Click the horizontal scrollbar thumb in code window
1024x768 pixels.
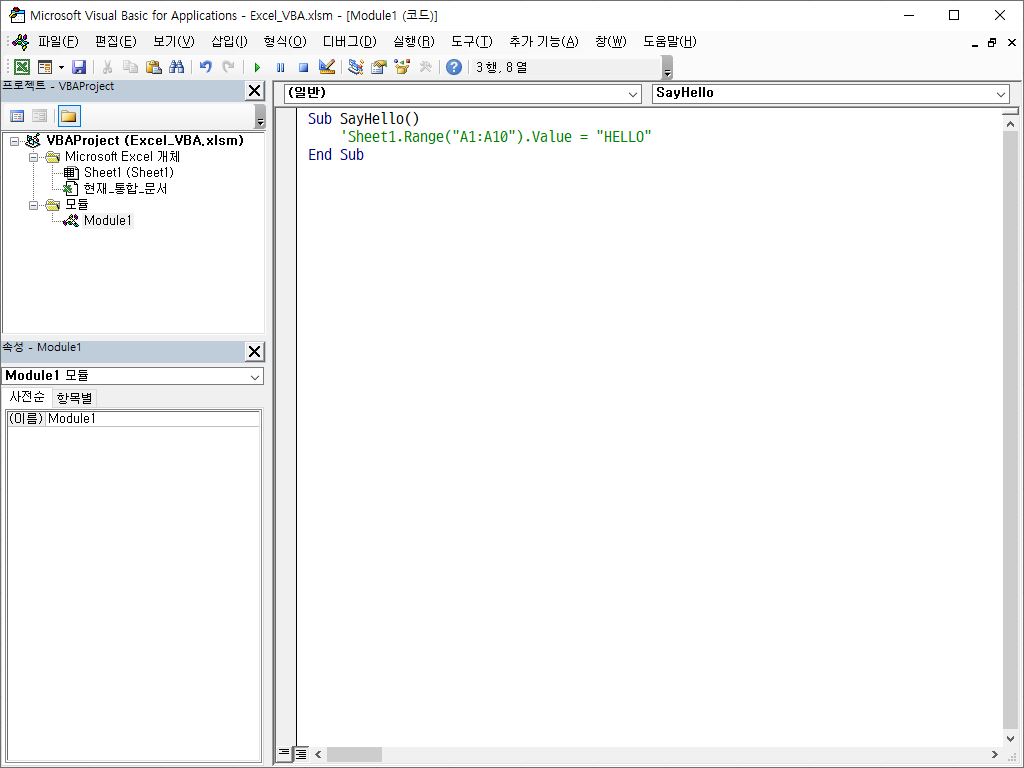[354, 754]
